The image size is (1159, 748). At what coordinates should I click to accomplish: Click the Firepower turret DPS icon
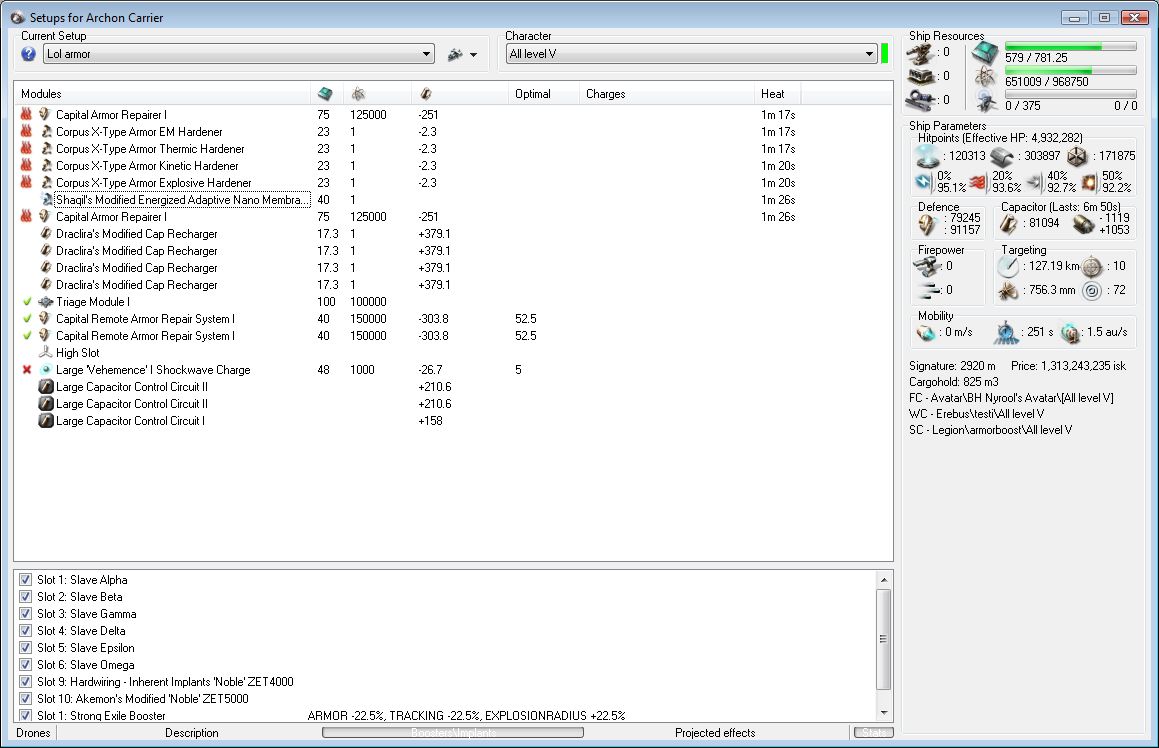tap(928, 267)
